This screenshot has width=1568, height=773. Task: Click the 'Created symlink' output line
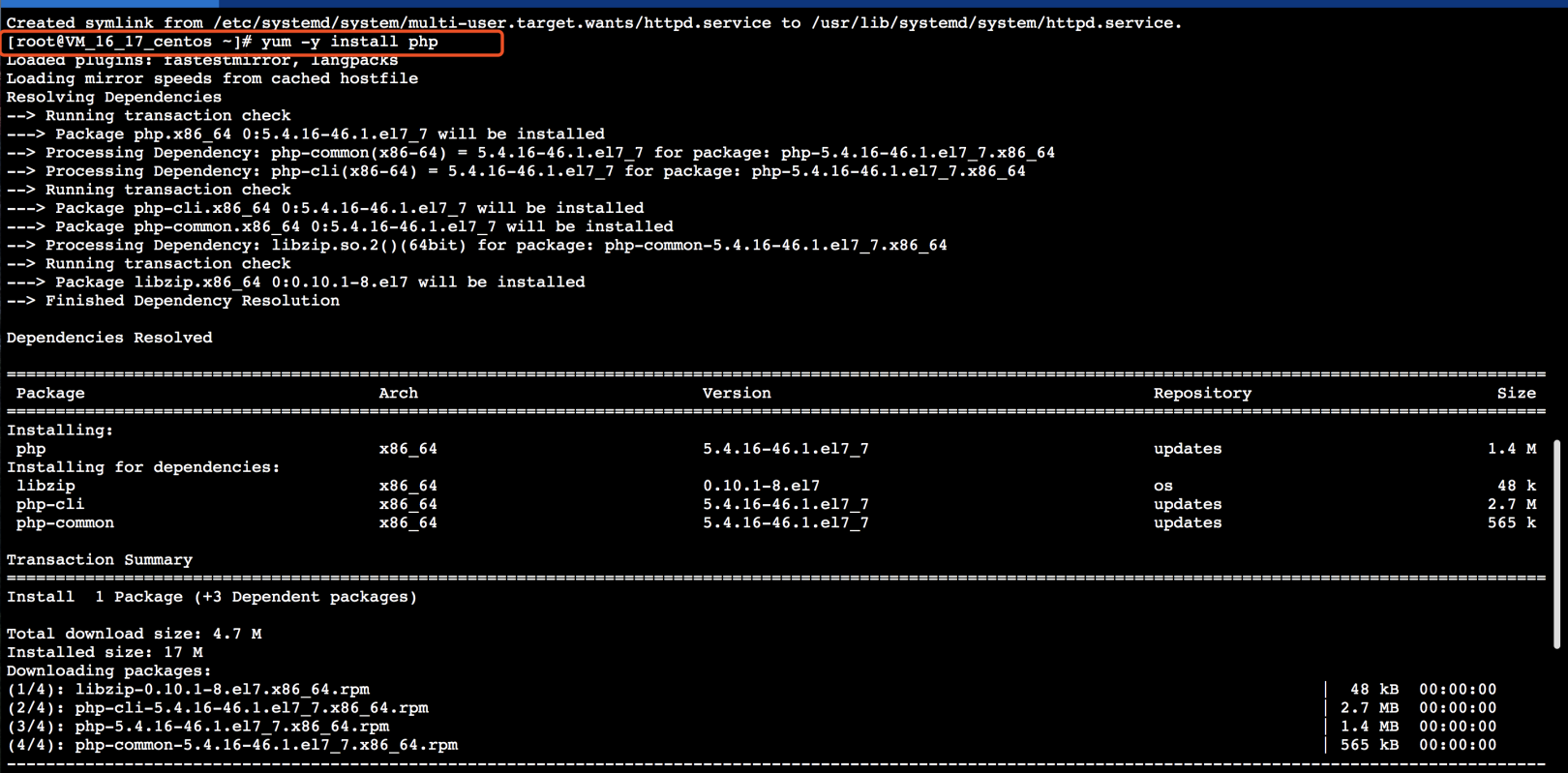[593, 22]
